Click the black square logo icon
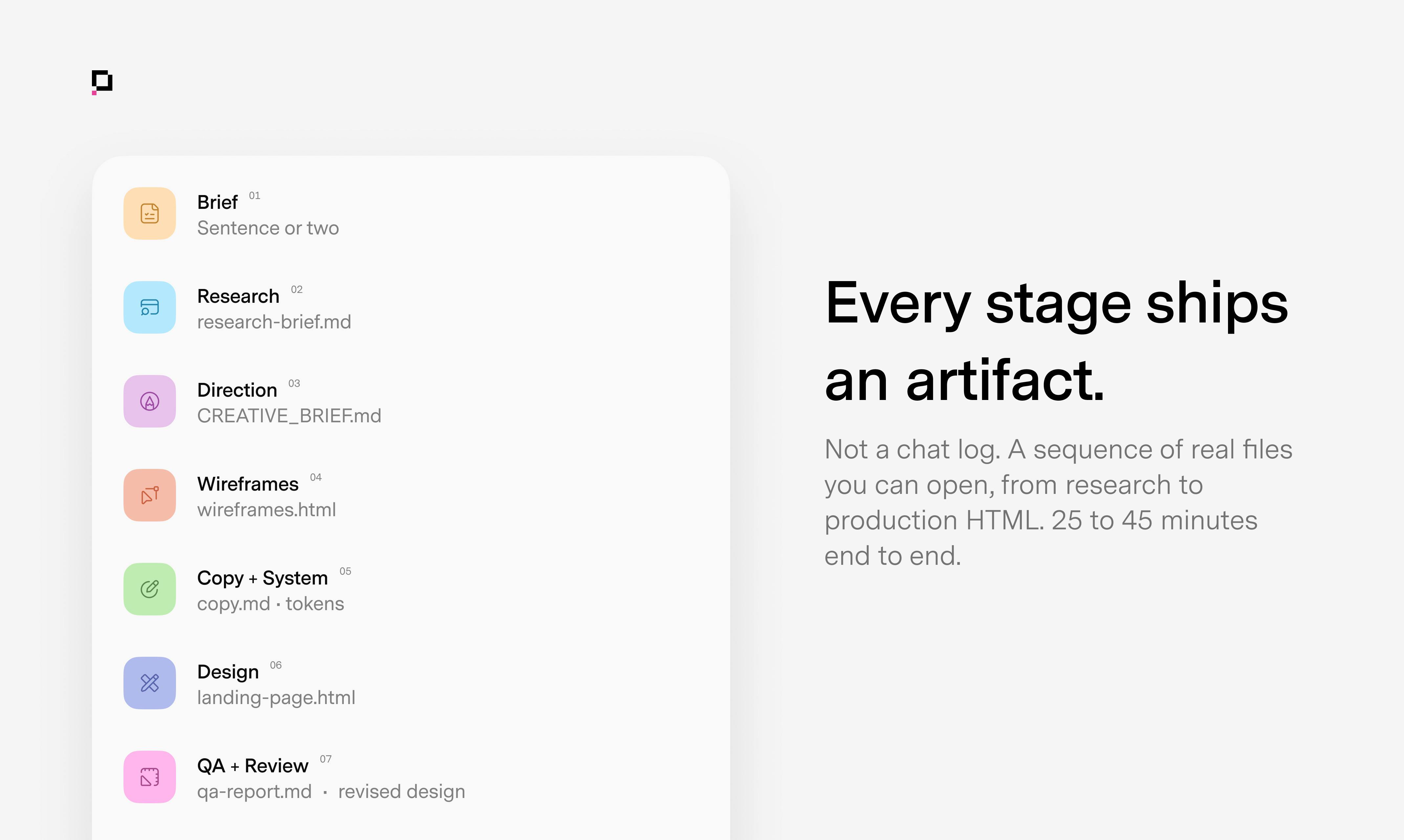Screen dimensions: 1404x840 pyautogui.click(x=102, y=82)
